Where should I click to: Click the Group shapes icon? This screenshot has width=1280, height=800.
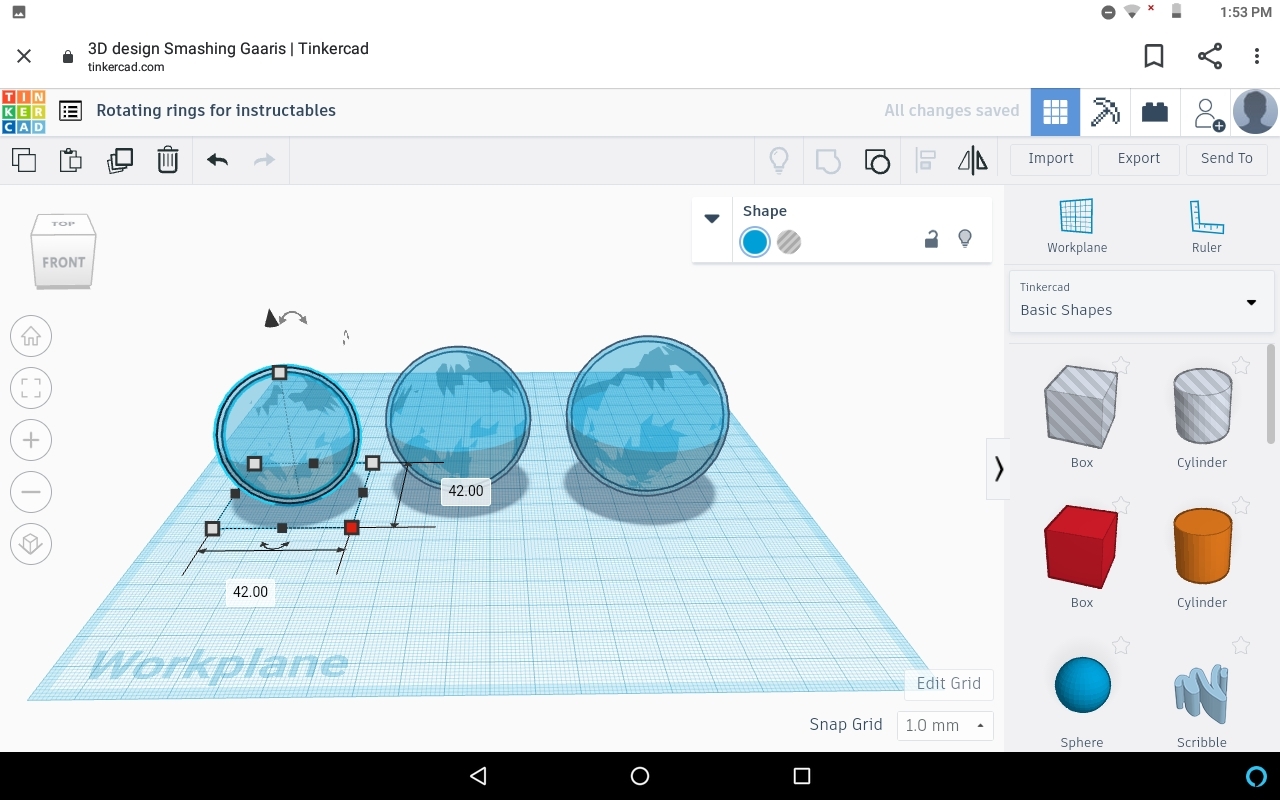click(828, 160)
